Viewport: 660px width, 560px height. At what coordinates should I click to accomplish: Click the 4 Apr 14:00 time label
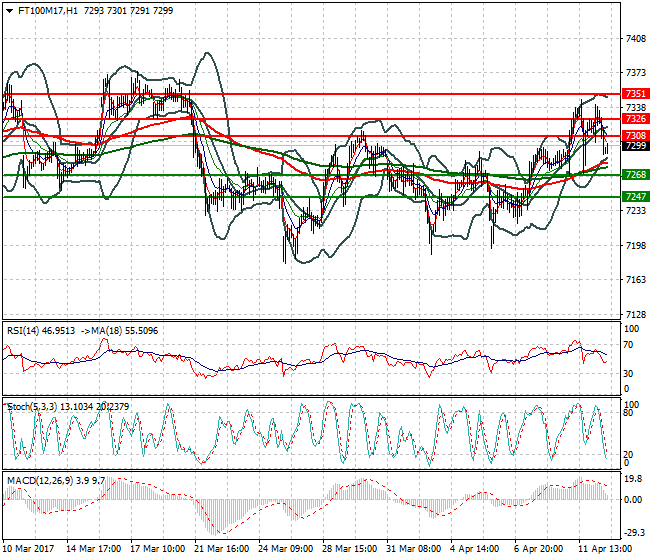coord(475,549)
